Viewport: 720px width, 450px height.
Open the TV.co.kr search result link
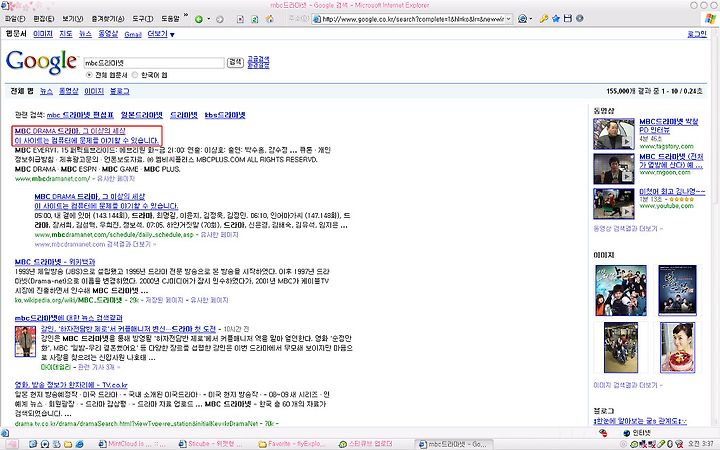(x=71, y=385)
